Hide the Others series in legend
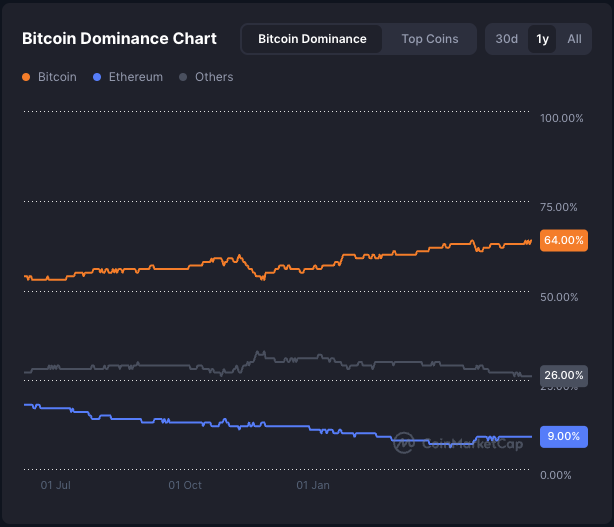The width and height of the screenshot is (614, 527). [x=206, y=77]
